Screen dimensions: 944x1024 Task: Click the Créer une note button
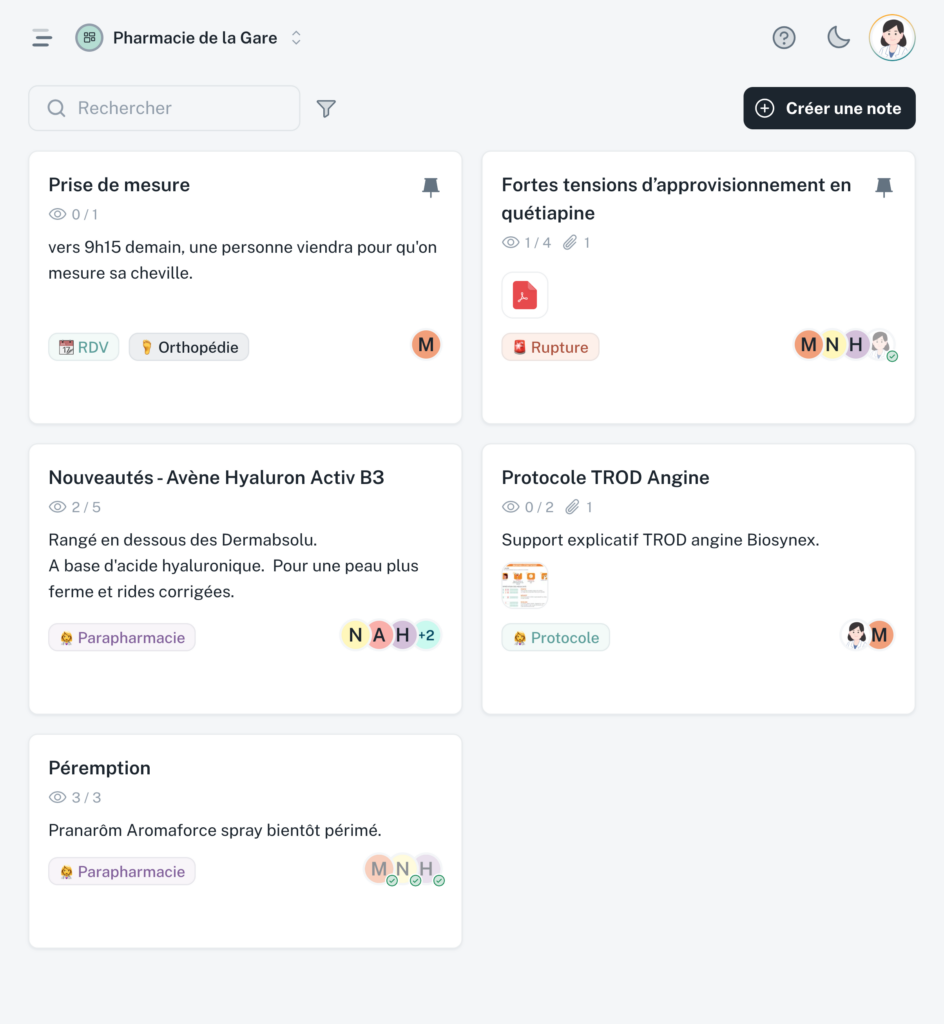[829, 108]
